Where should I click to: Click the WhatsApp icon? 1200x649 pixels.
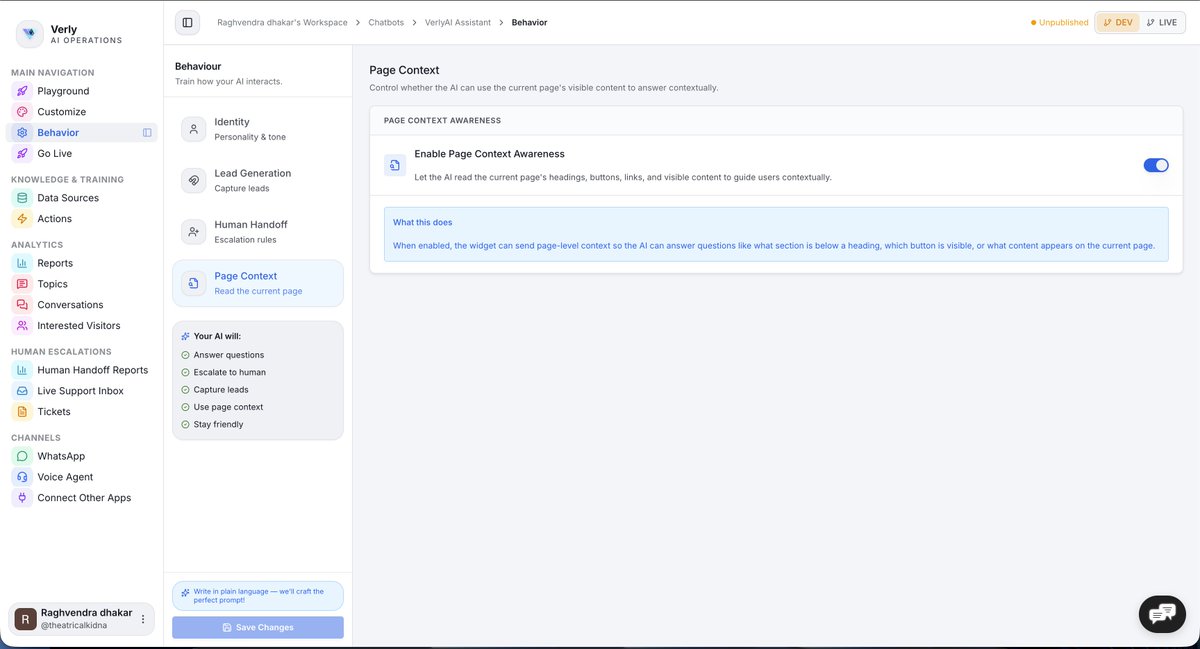(21, 456)
